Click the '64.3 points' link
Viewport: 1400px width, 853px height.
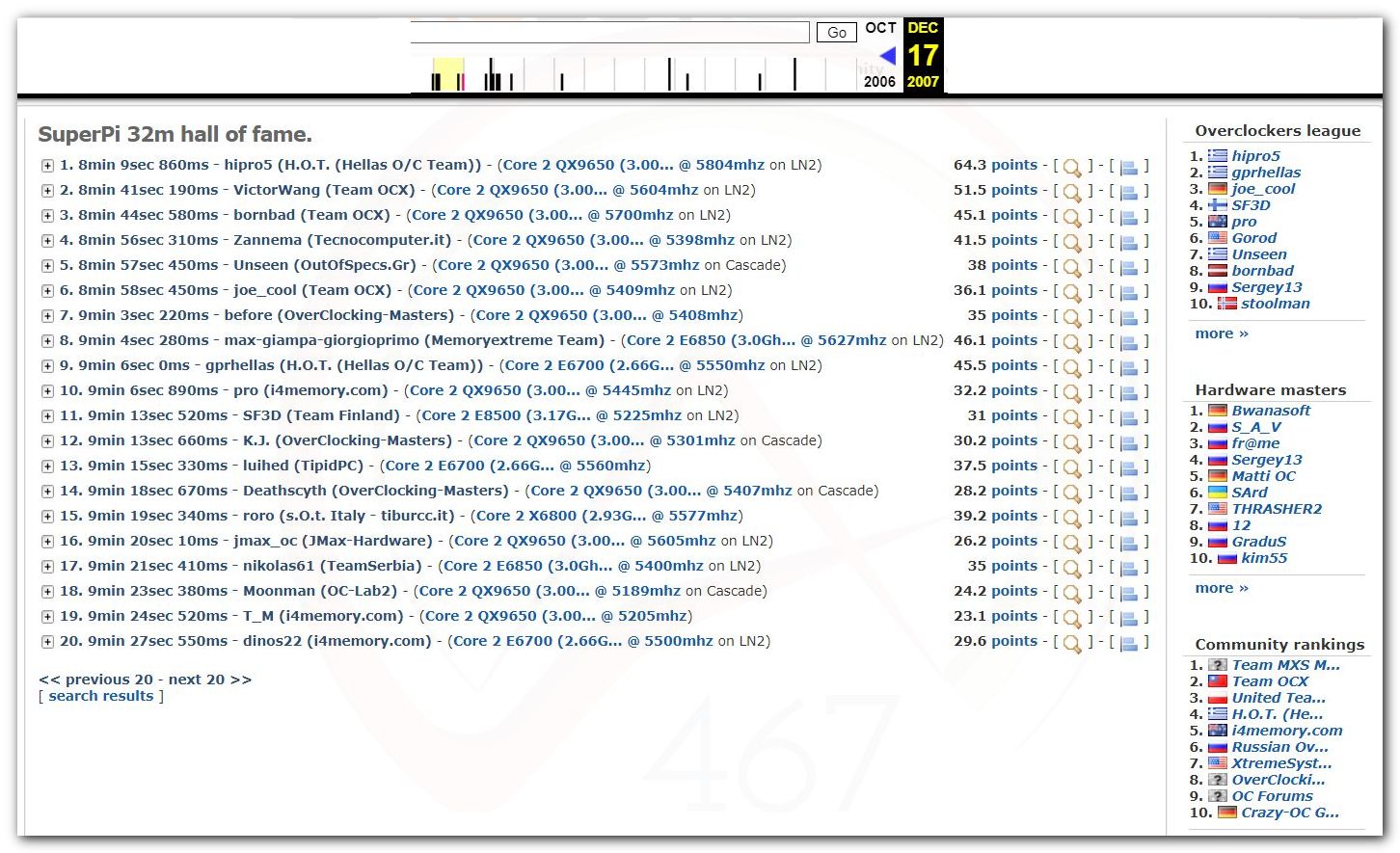tap(995, 165)
